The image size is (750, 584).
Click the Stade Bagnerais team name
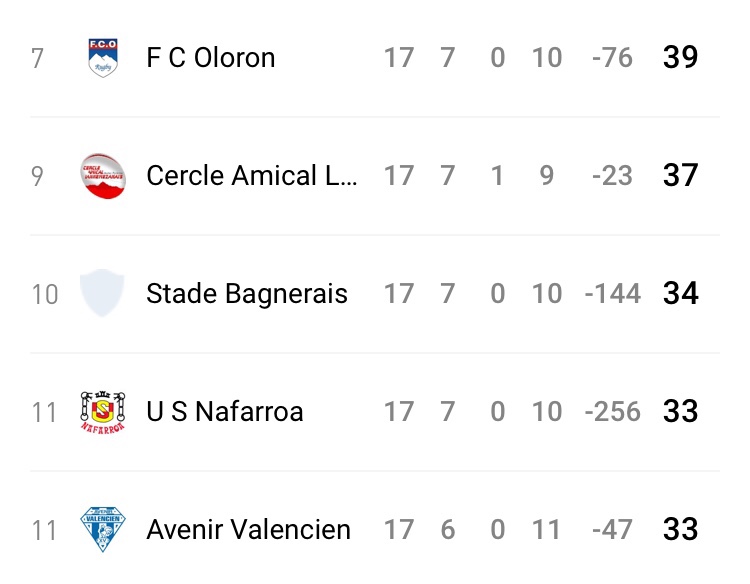point(247,294)
